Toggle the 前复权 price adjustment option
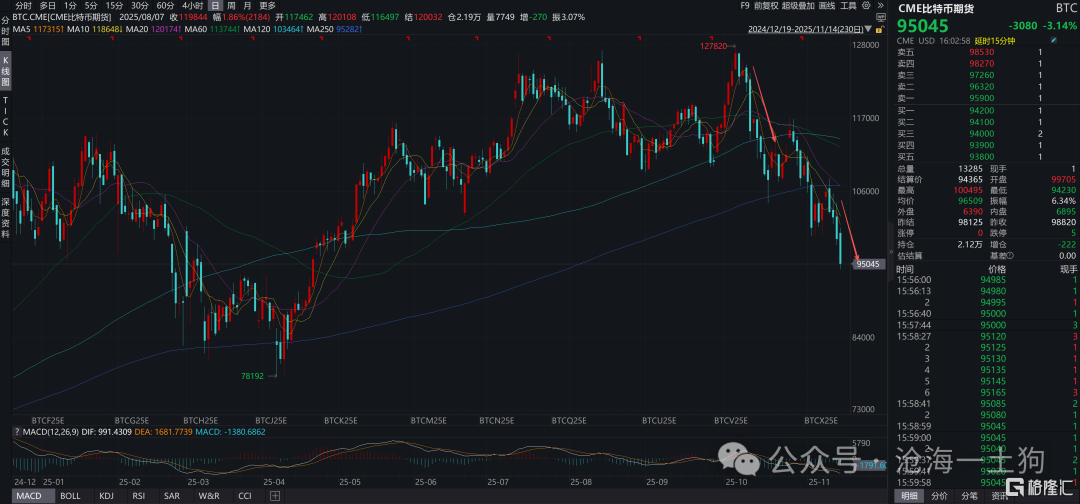This screenshot has width=1080, height=504. (x=764, y=5)
